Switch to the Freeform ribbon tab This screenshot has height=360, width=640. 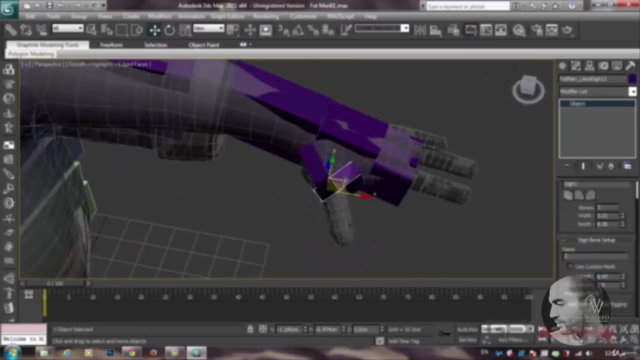pyautogui.click(x=111, y=45)
